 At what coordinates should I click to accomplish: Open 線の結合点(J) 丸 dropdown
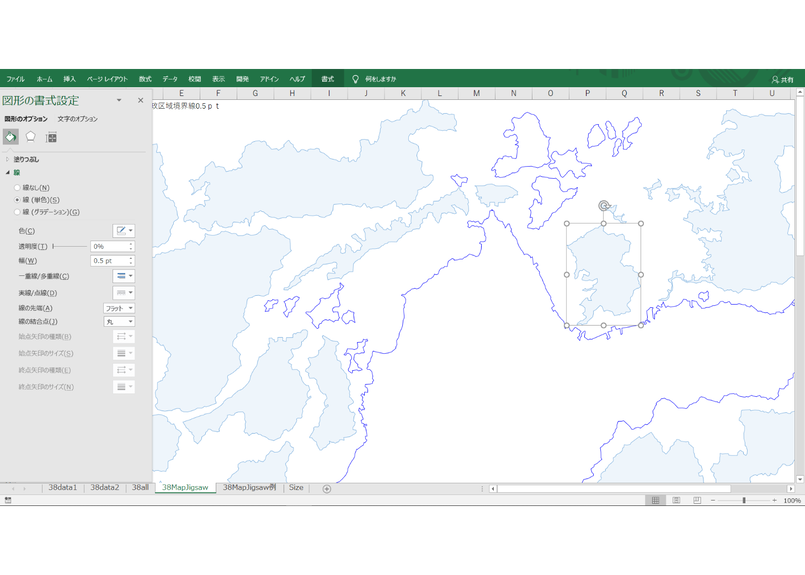click(x=119, y=321)
